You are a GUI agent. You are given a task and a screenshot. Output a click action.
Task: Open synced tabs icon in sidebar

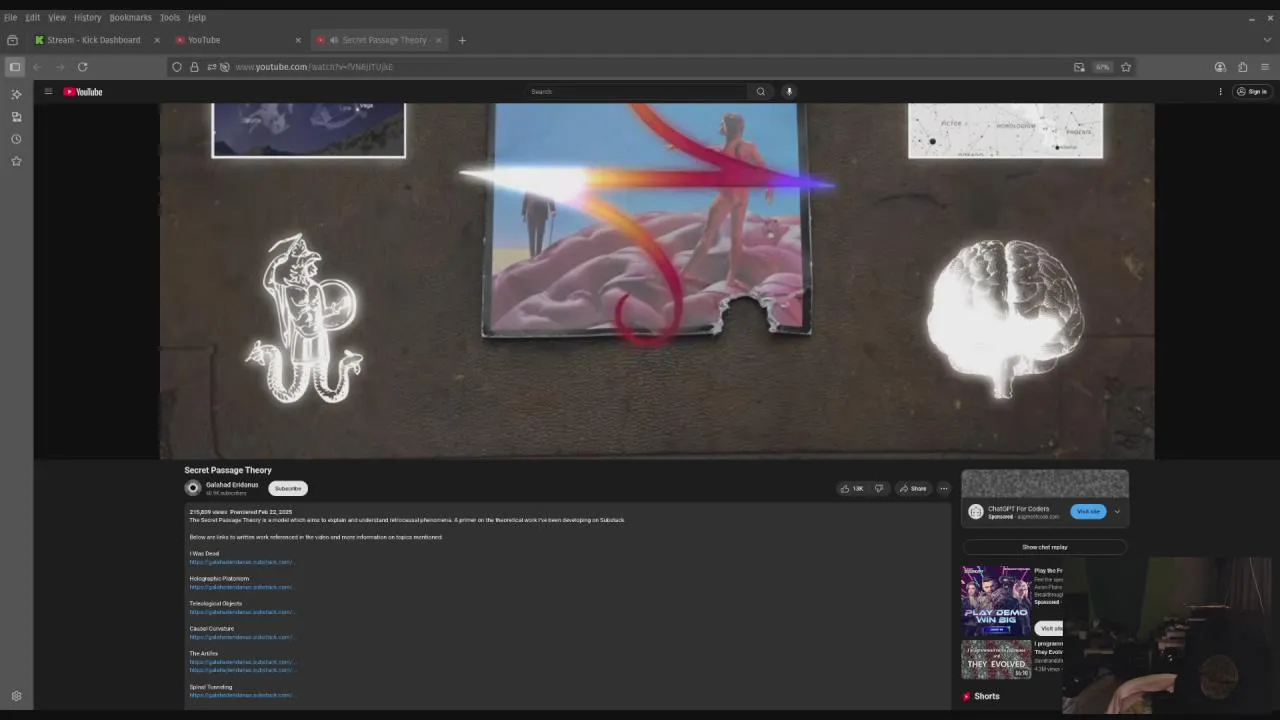(16, 117)
